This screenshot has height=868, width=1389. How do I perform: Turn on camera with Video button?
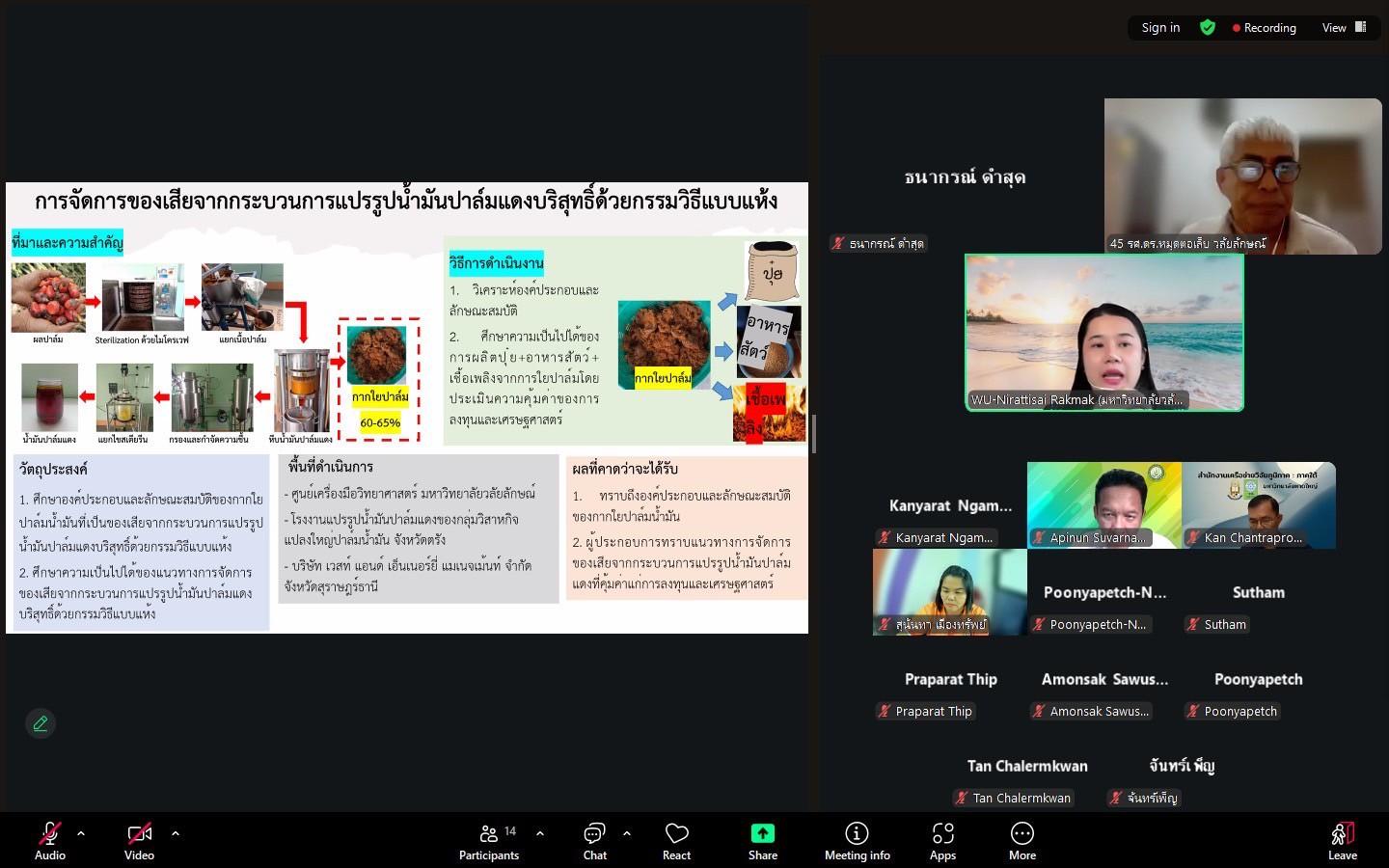point(139,839)
